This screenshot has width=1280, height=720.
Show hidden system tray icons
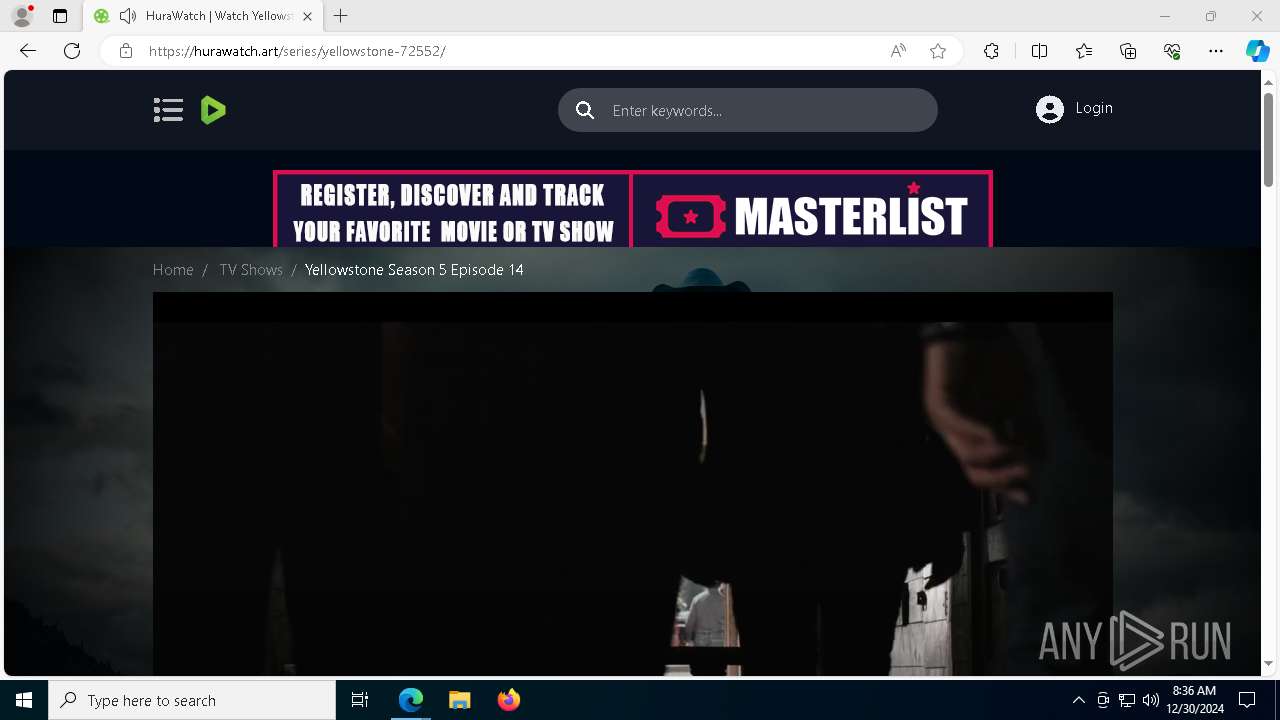[x=1078, y=700]
